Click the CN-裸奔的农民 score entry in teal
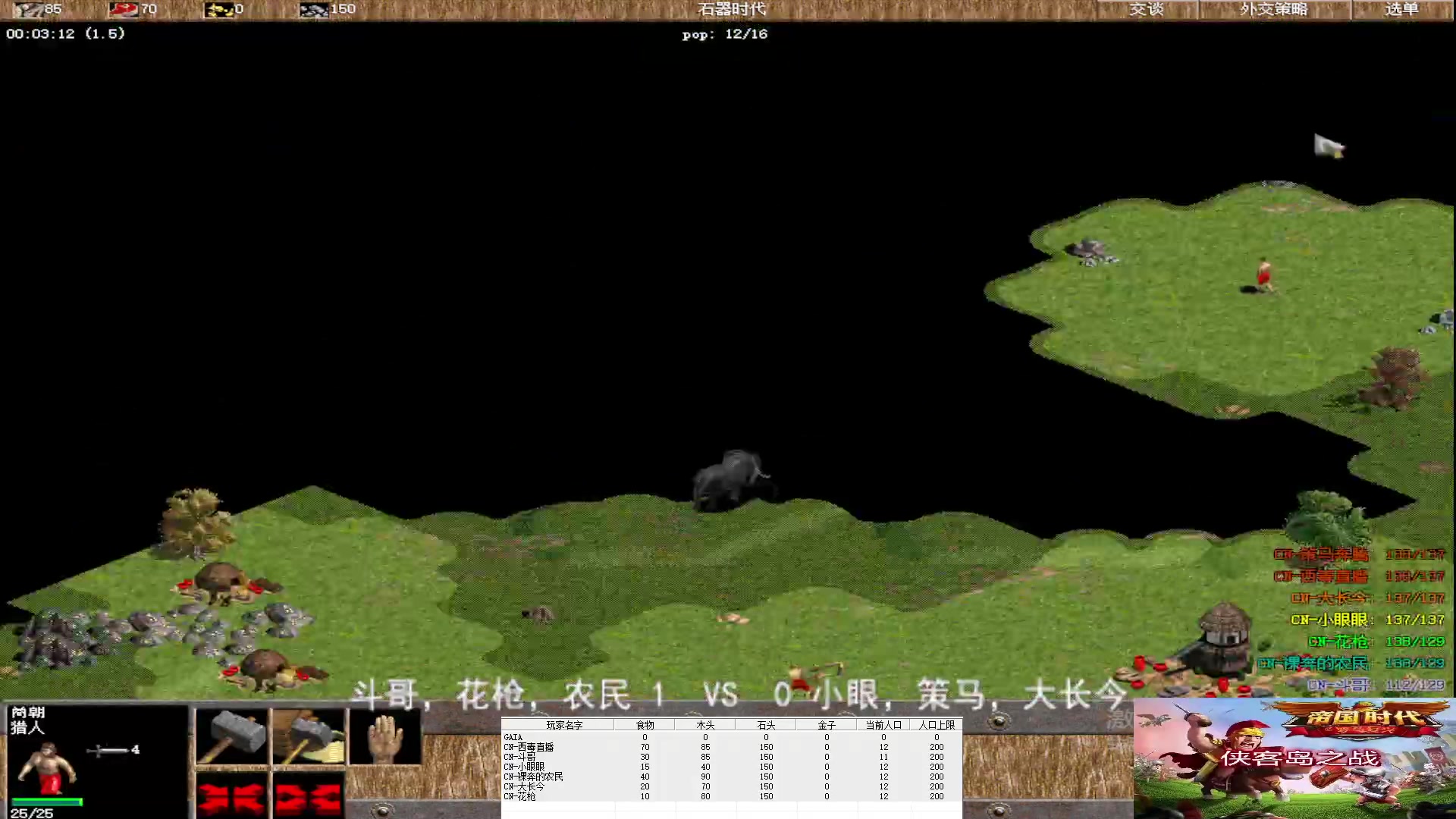This screenshot has width=1456, height=819. (1351, 663)
